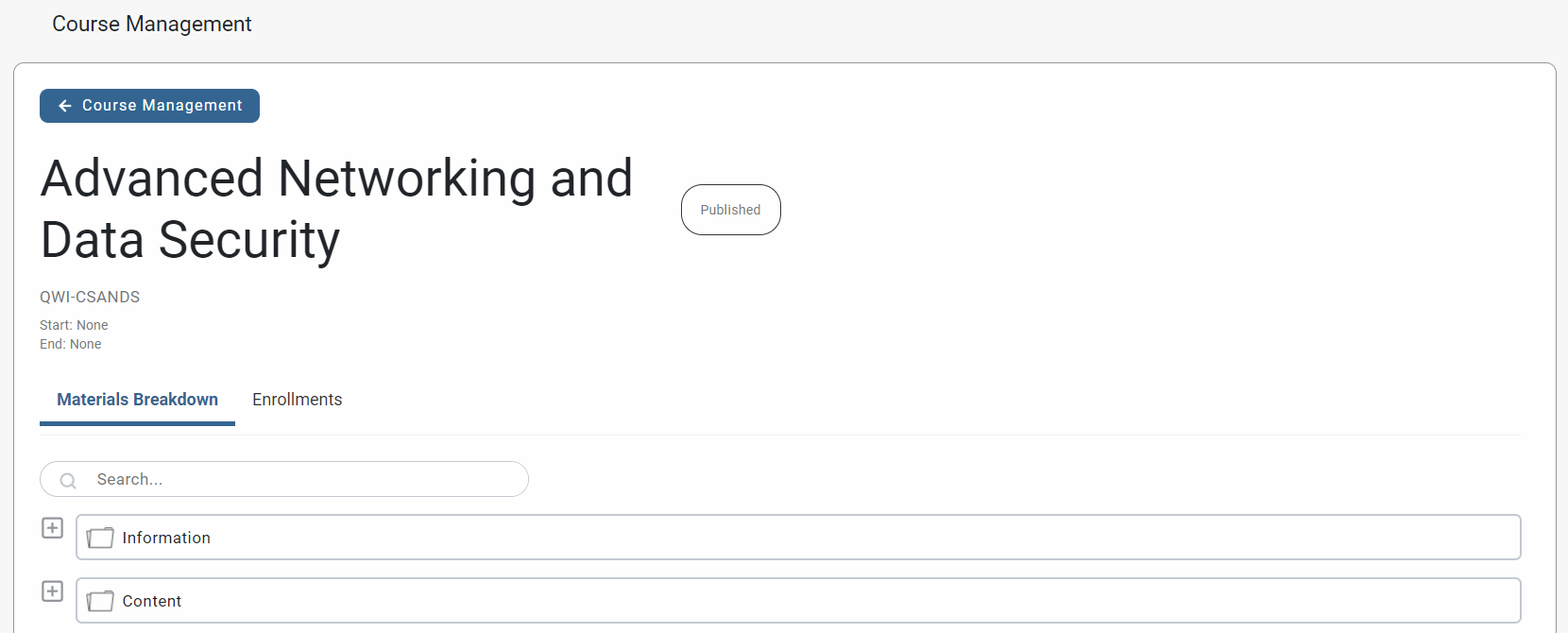
Task: Click the Information folder icon
Action: [100, 538]
